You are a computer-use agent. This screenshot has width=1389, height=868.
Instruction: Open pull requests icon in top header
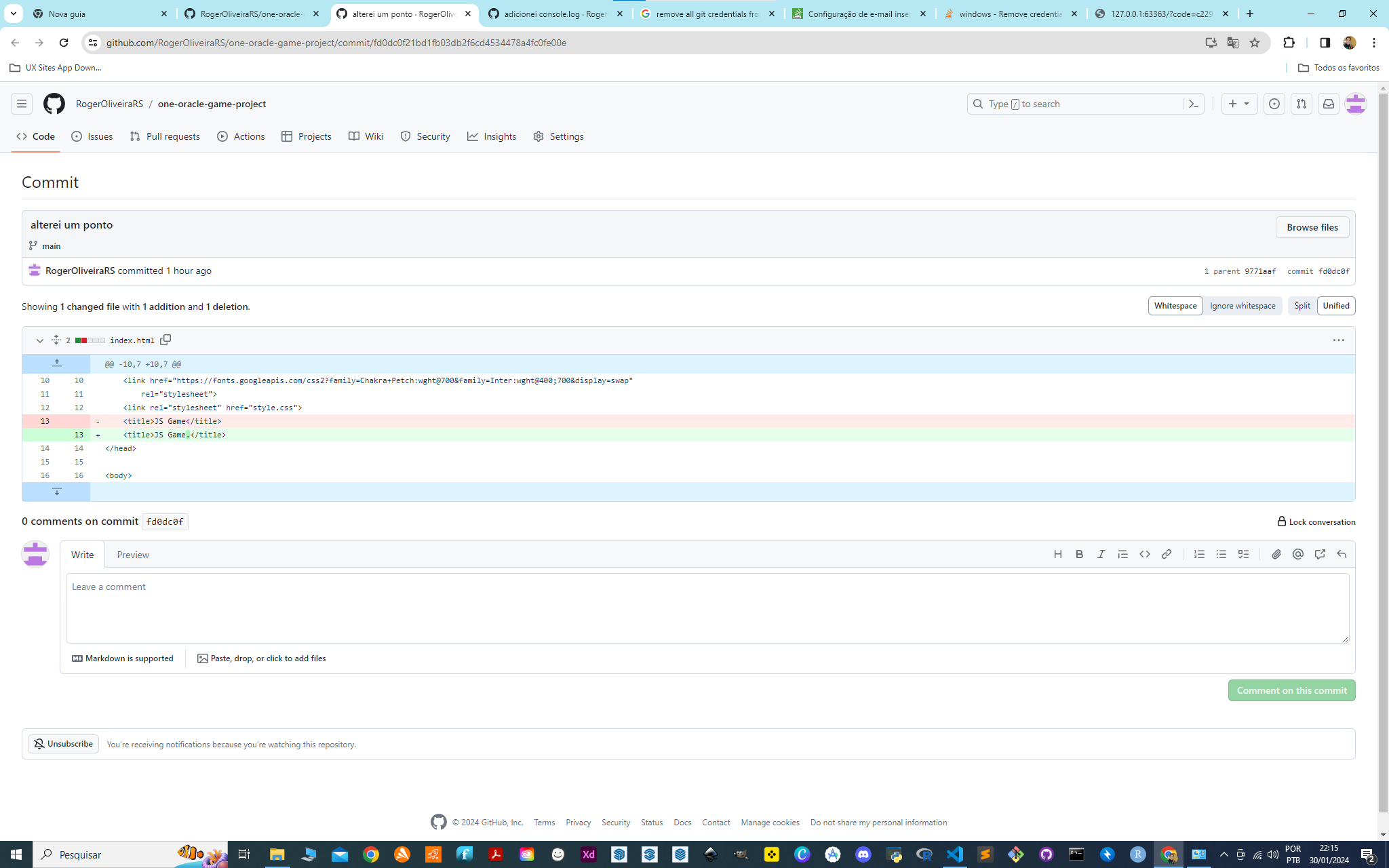(x=1302, y=104)
